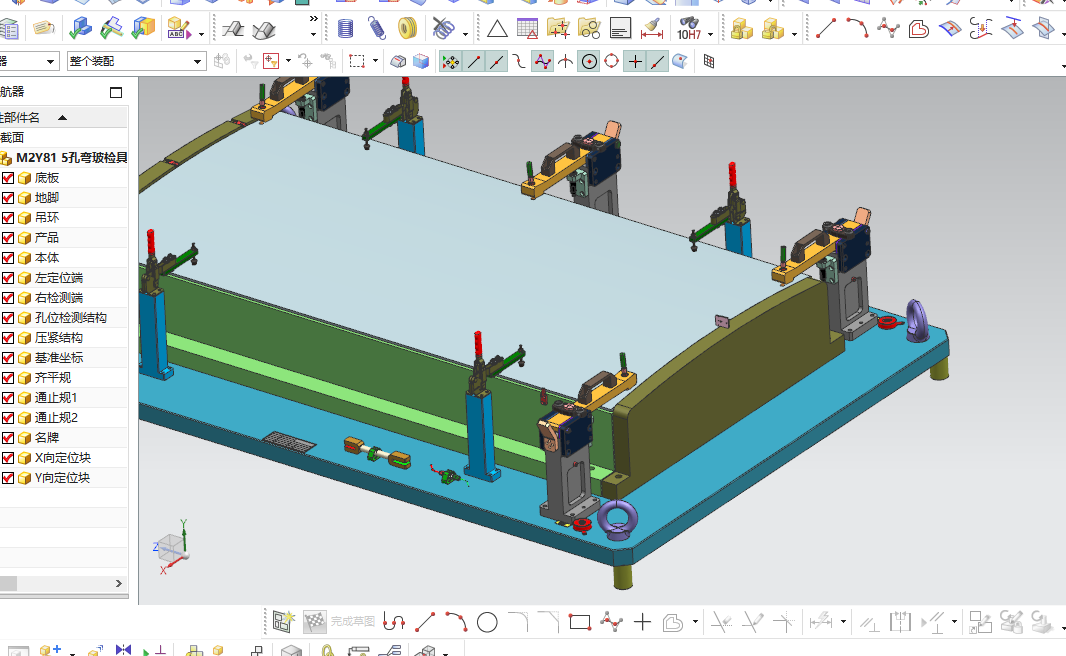This screenshot has height=656, width=1066.
Task: Uncheck the 铭牌 component checkbox
Action: [x=8, y=438]
